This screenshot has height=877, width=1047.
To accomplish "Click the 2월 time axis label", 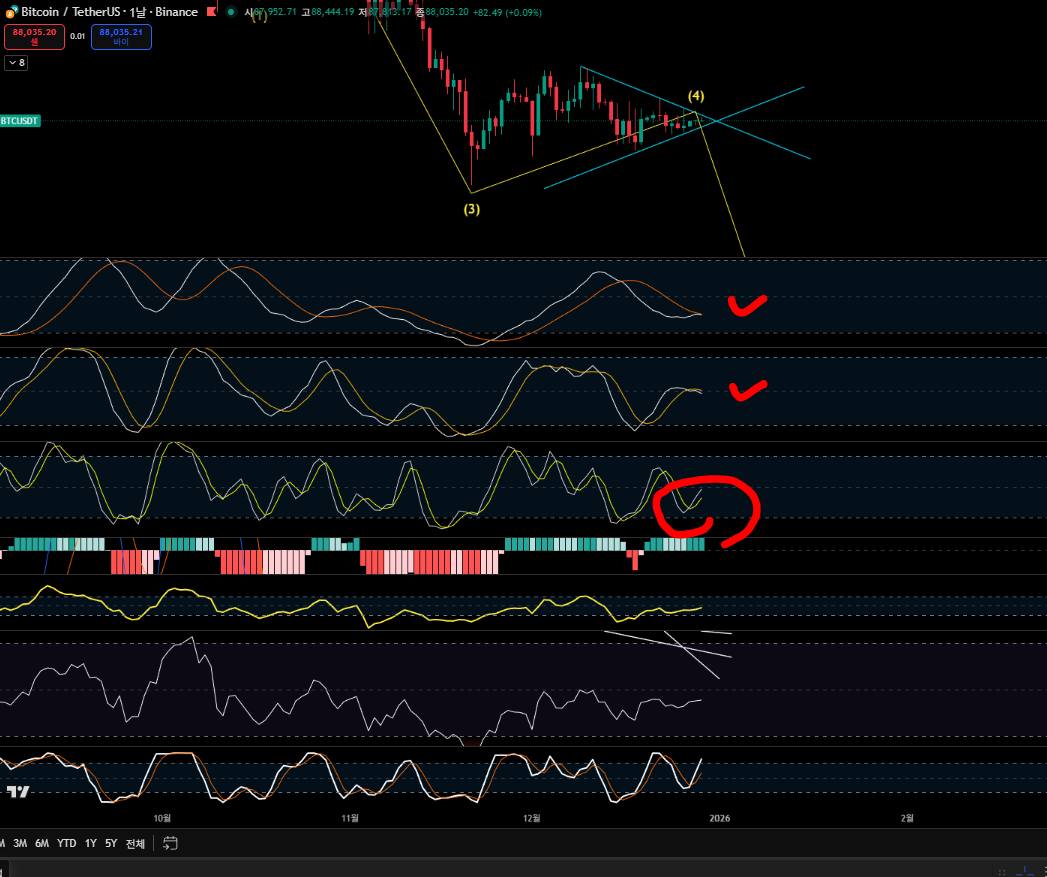I will (907, 818).
